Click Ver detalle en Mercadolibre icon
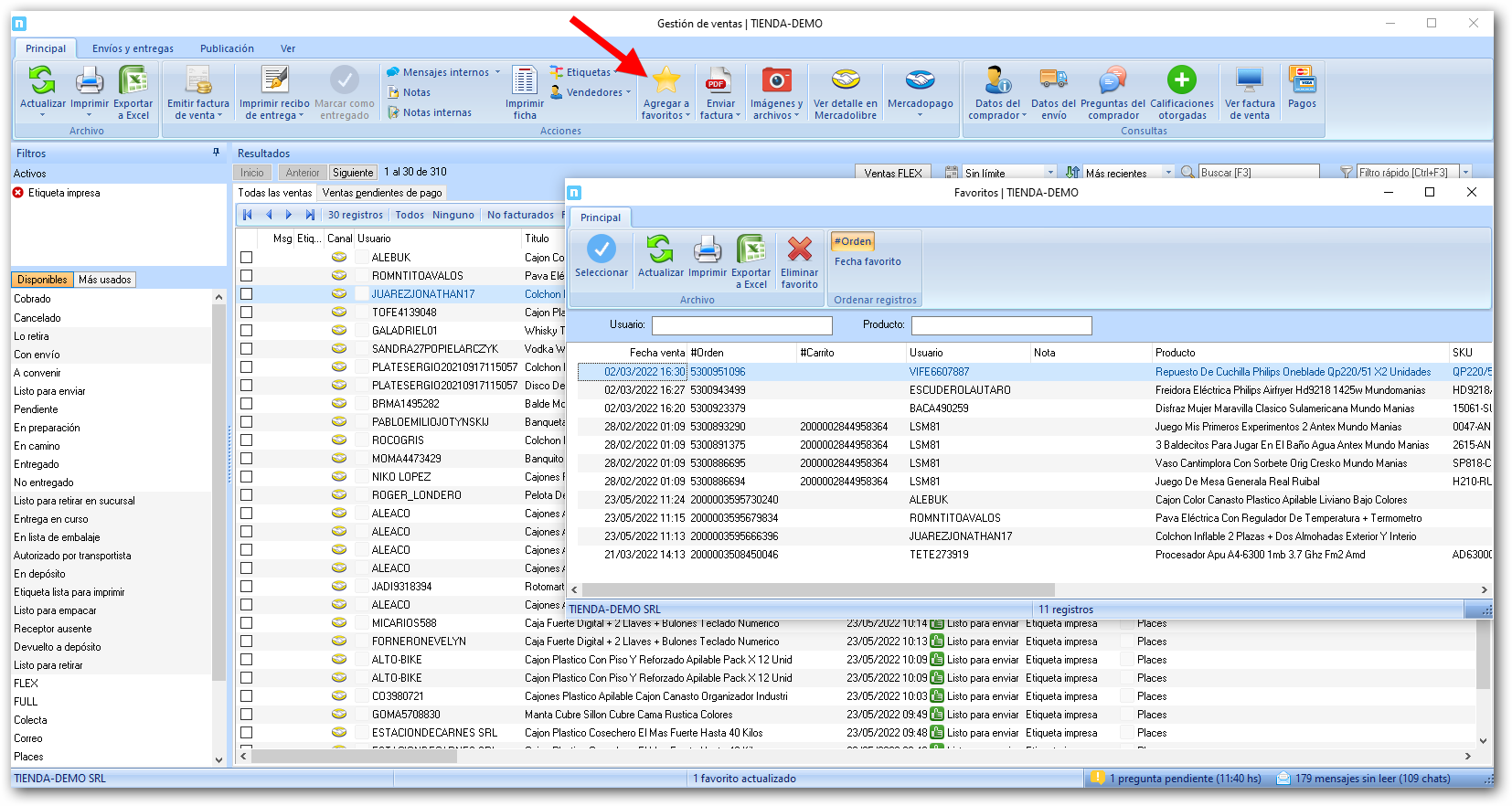 (845, 81)
